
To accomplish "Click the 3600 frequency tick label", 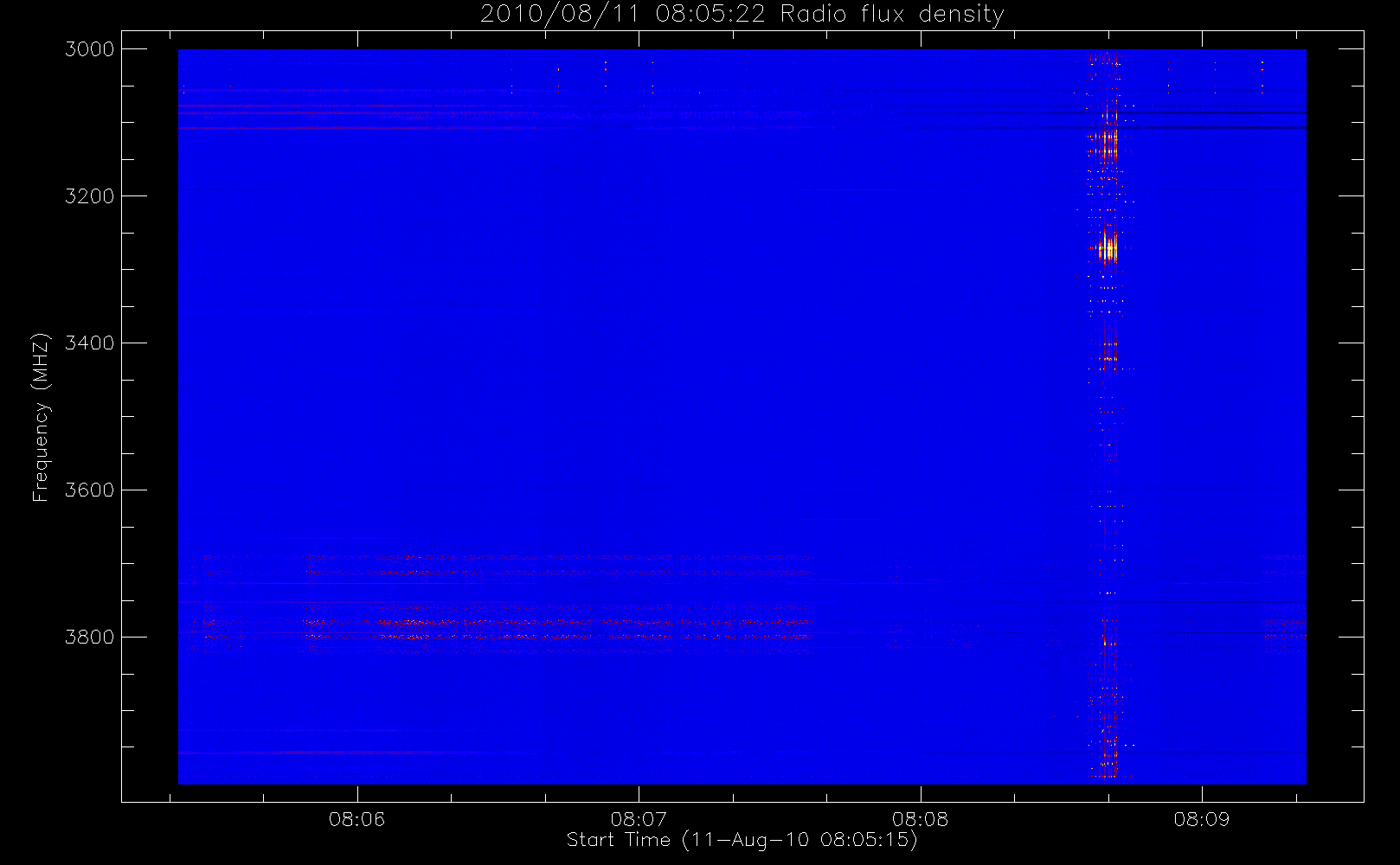I will pos(90,490).
